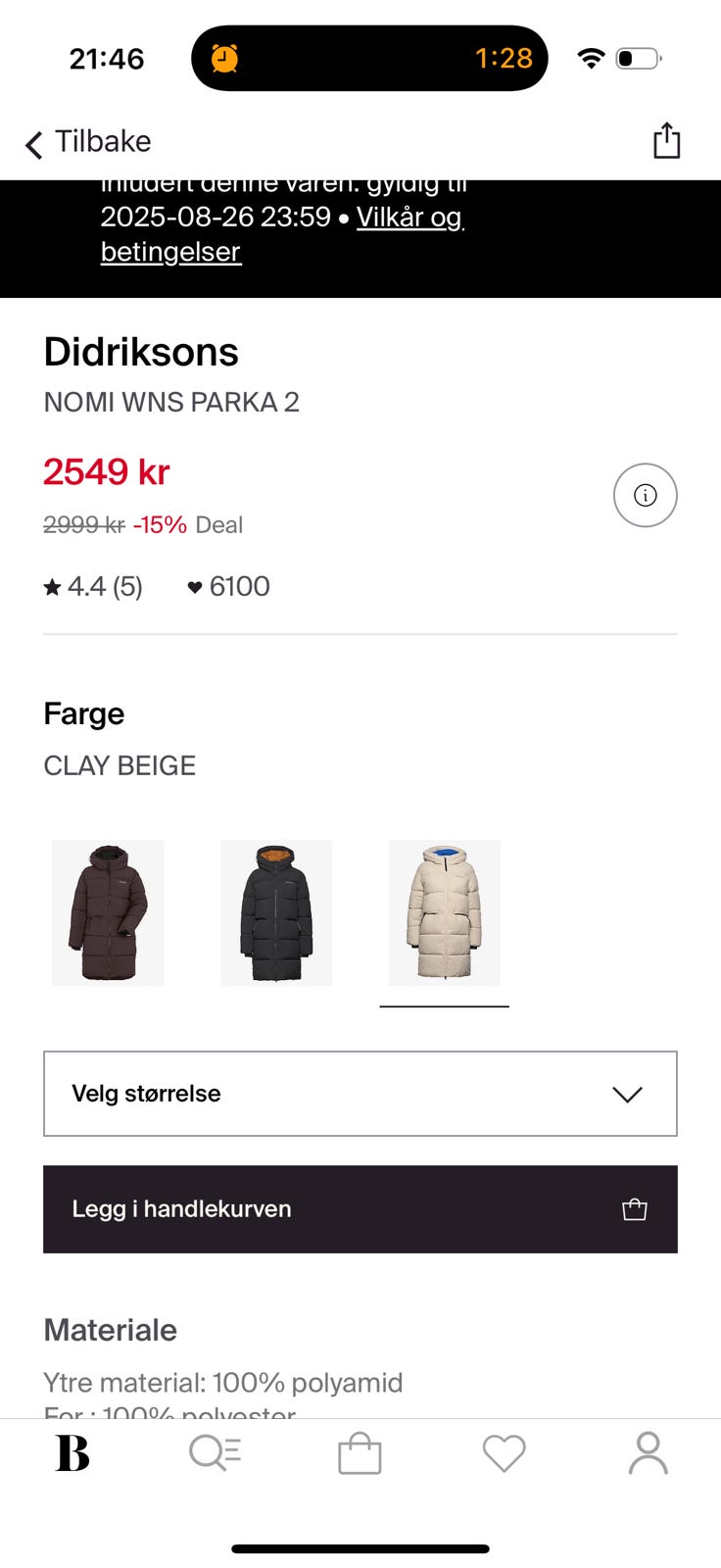
Task: Expand the Materiale section heading
Action: coord(111,1330)
